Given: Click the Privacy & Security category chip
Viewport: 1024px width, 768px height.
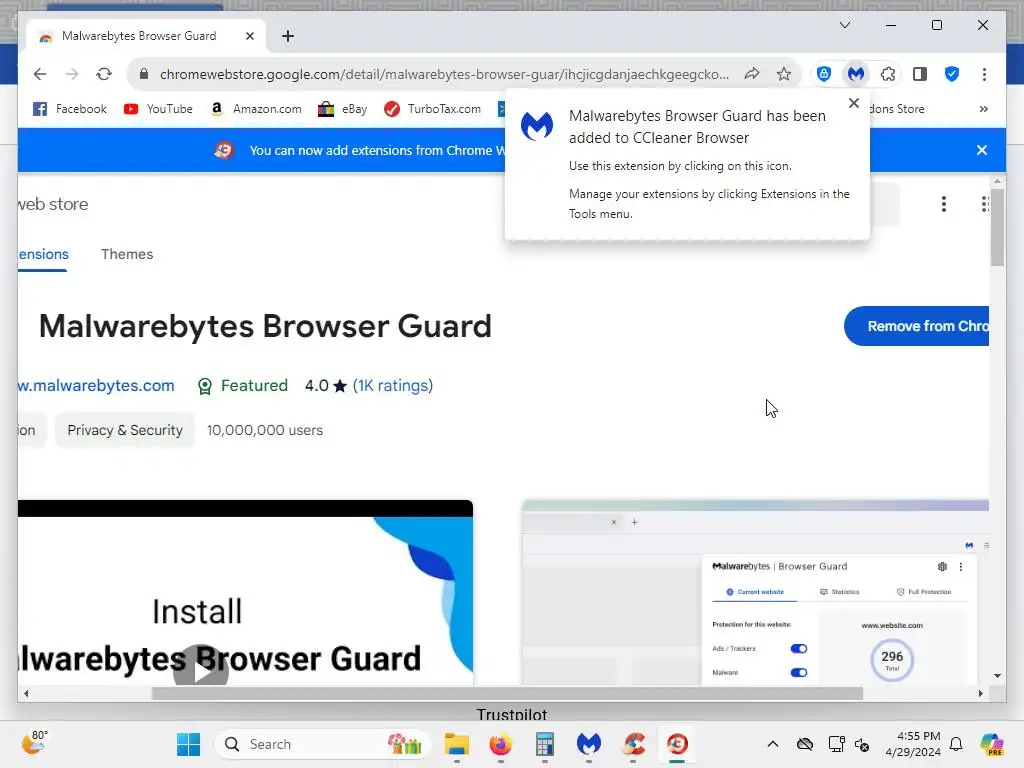Looking at the screenshot, I should (x=125, y=430).
